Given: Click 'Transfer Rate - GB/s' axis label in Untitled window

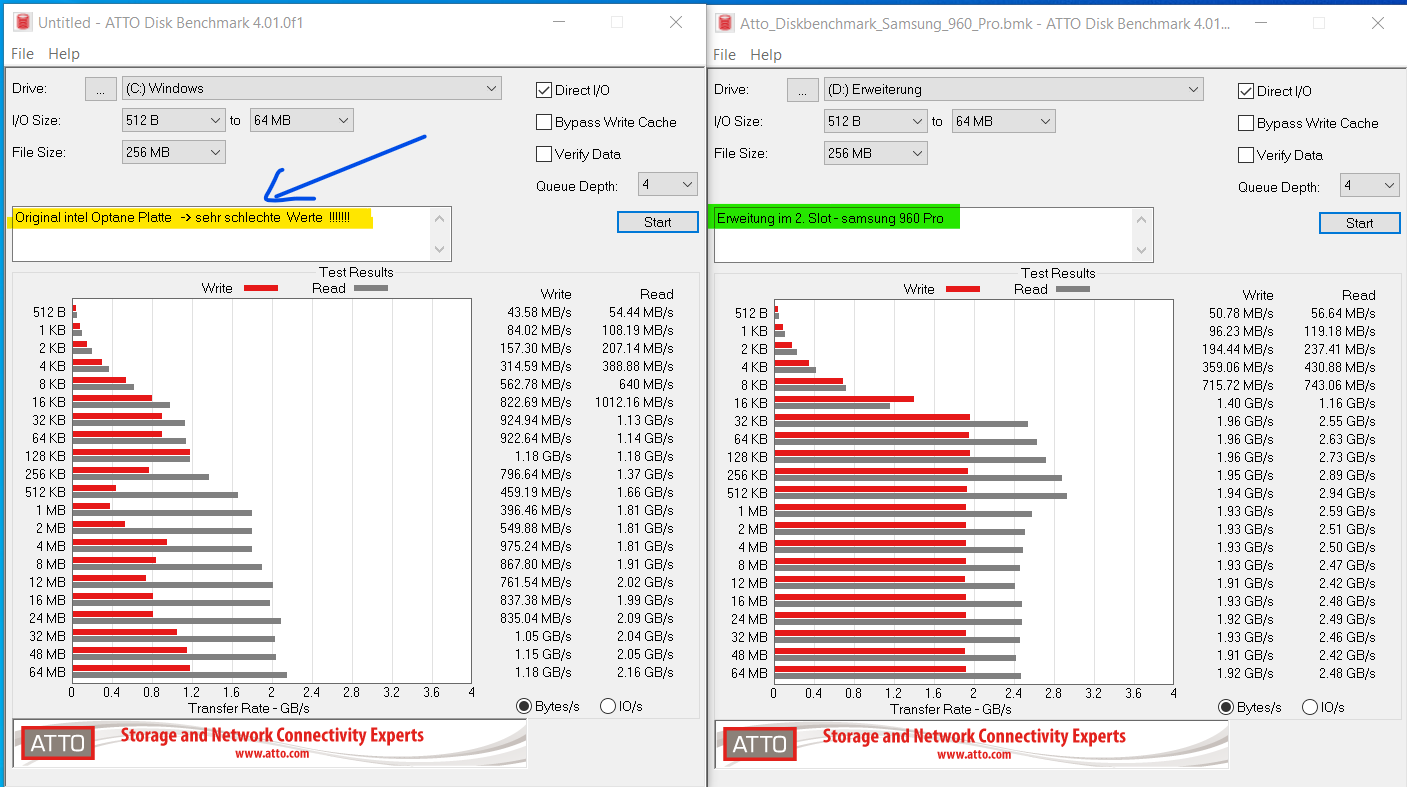Looking at the screenshot, I should point(249,708).
